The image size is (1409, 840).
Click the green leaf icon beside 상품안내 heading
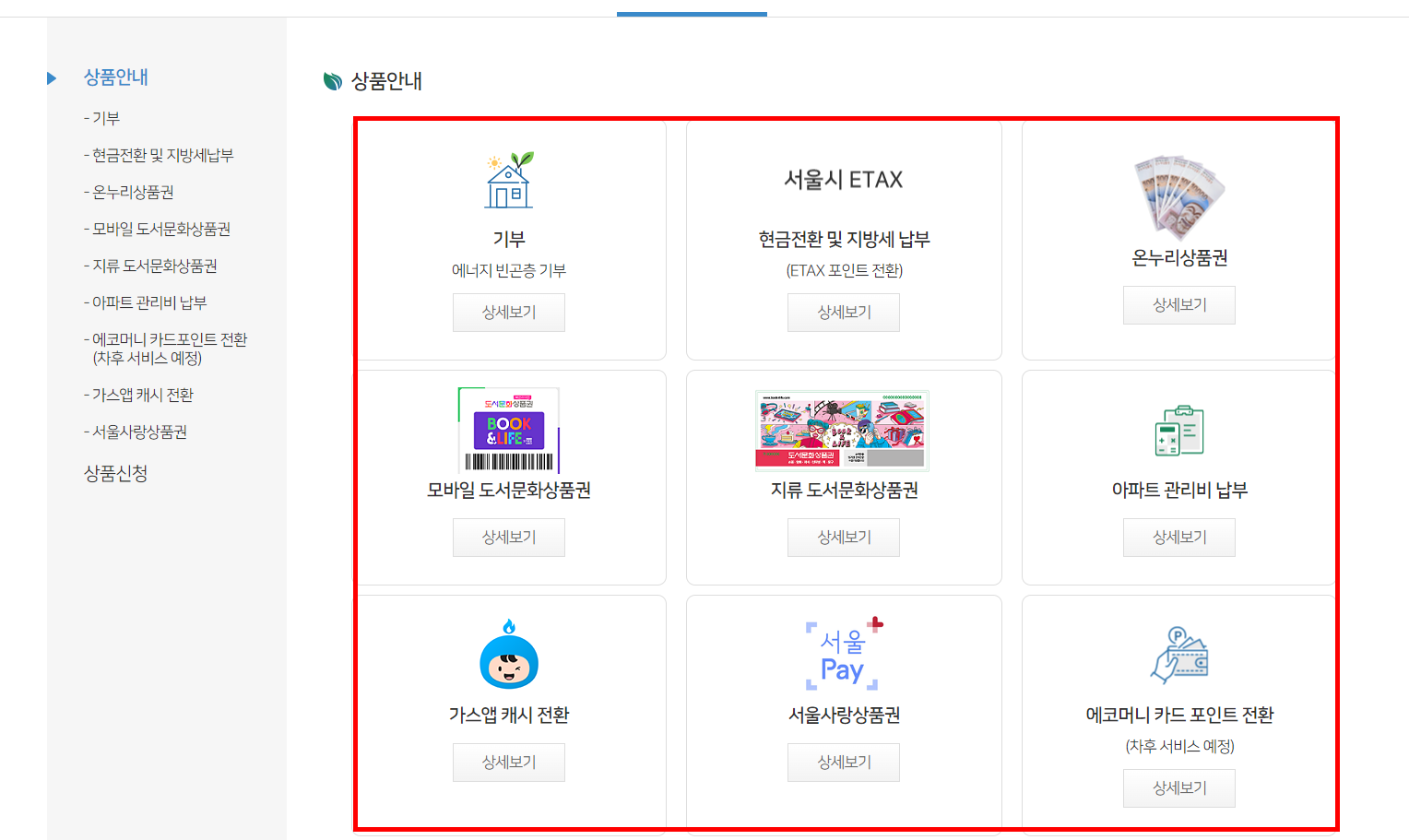click(x=332, y=81)
